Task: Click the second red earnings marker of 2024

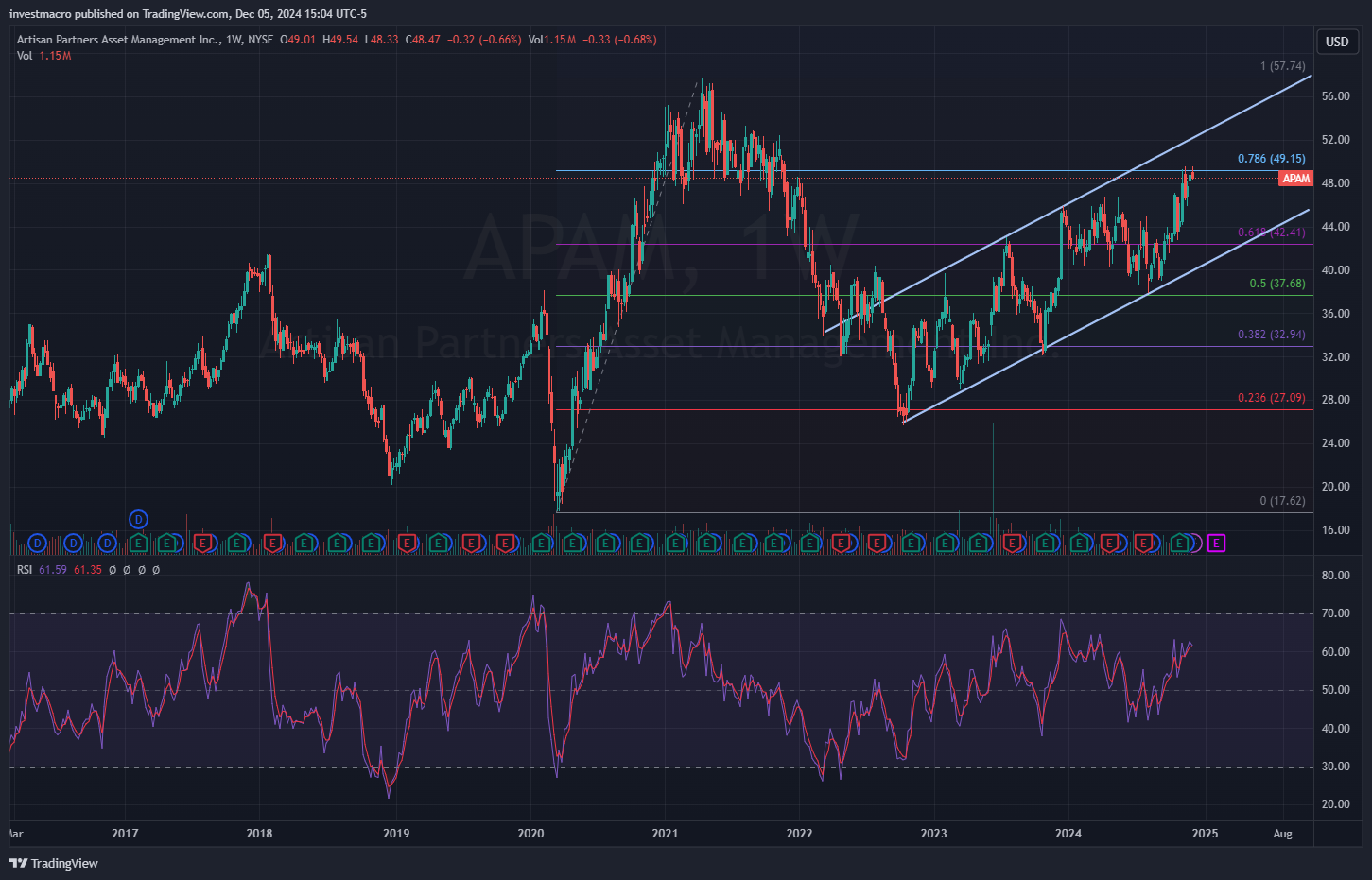Action: pyautogui.click(x=1145, y=544)
